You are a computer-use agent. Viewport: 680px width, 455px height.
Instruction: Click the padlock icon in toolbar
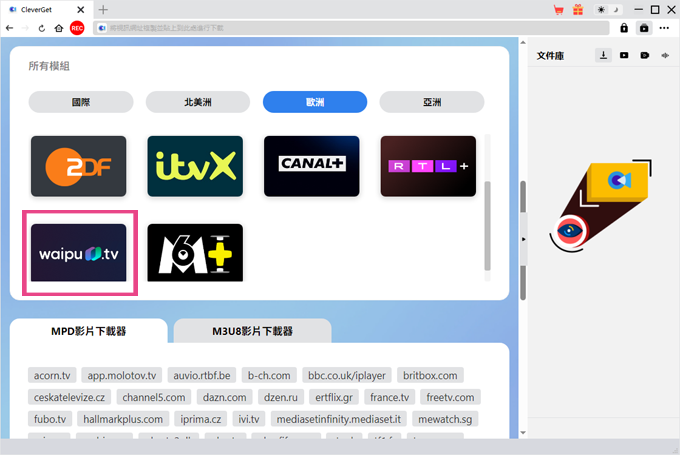pos(624,28)
